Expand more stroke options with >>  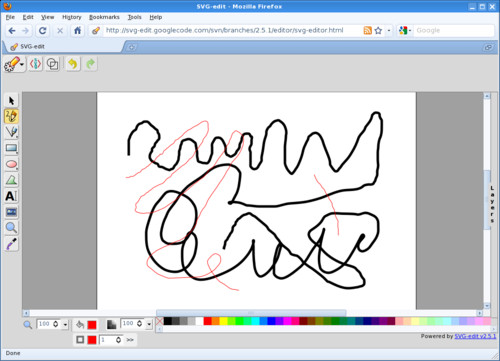coord(130,340)
